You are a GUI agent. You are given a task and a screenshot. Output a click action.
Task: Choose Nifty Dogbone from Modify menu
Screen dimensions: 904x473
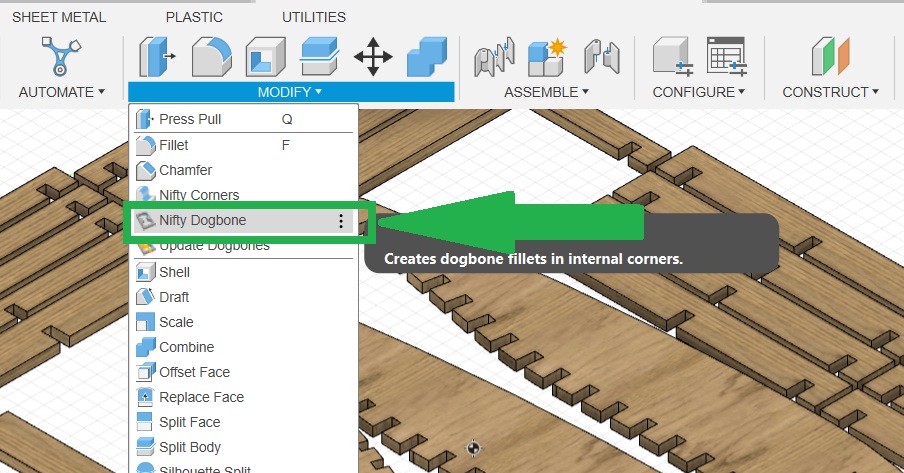(x=202, y=221)
